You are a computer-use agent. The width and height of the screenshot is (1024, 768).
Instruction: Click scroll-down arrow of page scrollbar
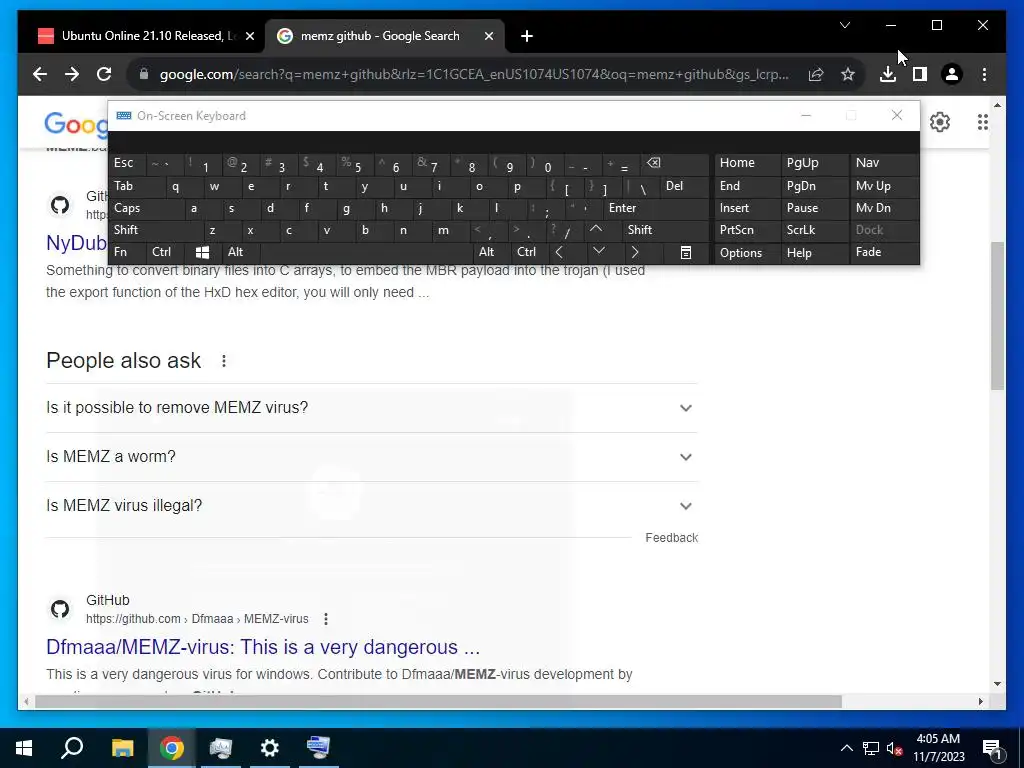(997, 684)
